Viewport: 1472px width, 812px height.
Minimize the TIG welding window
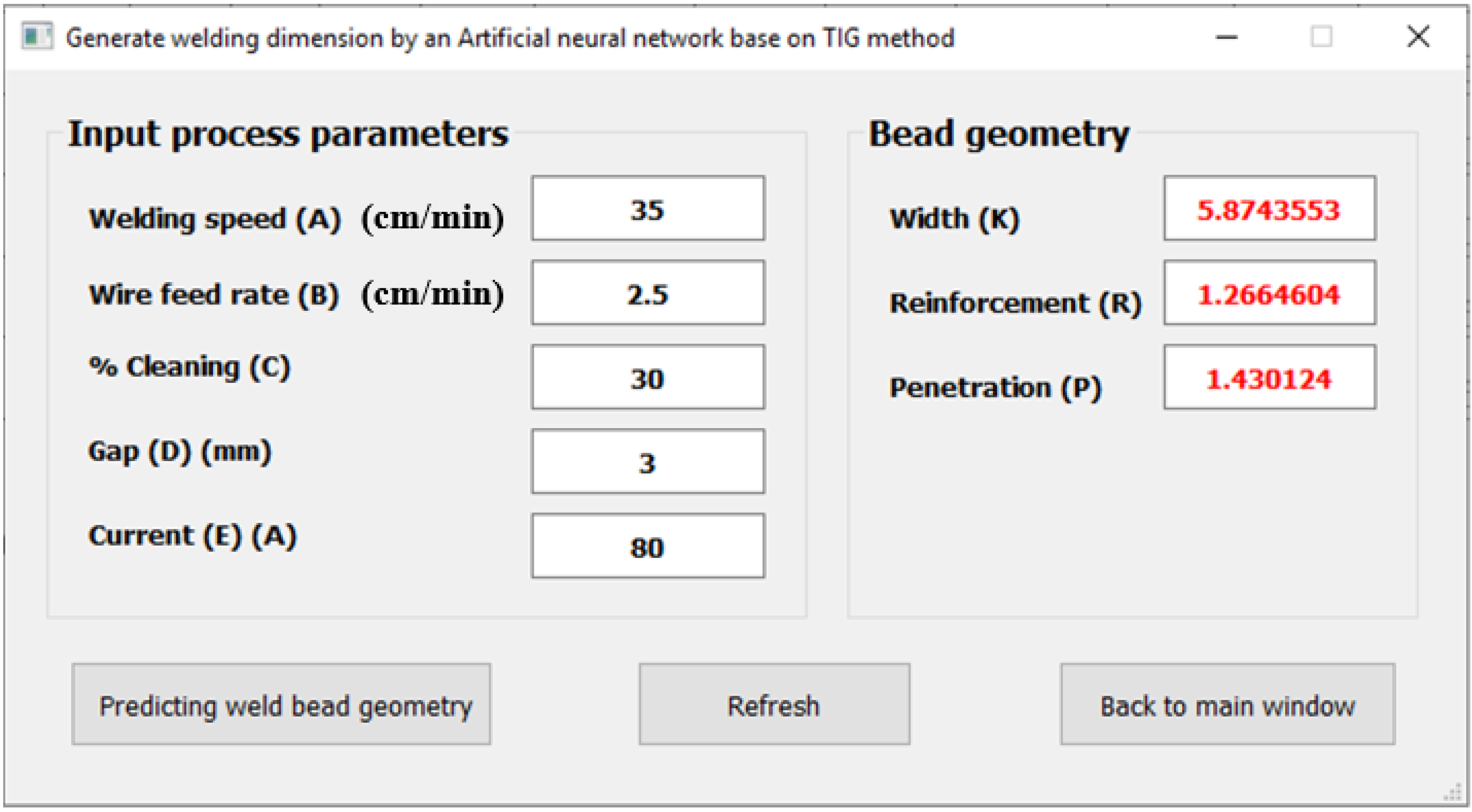tap(1226, 37)
